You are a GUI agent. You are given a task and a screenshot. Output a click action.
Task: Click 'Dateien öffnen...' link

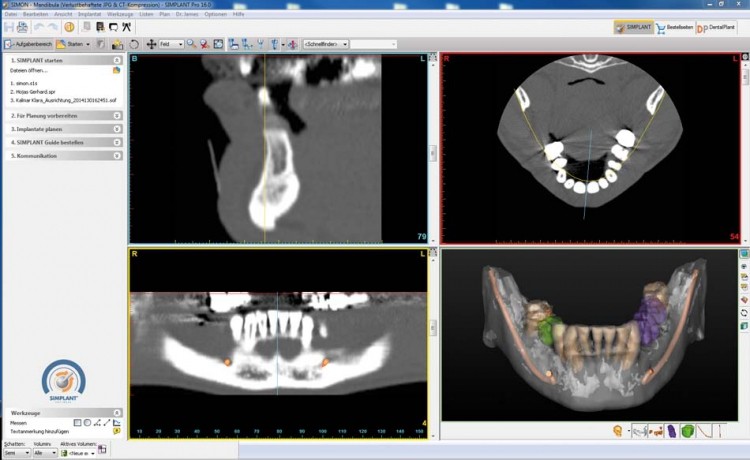click(x=29, y=70)
